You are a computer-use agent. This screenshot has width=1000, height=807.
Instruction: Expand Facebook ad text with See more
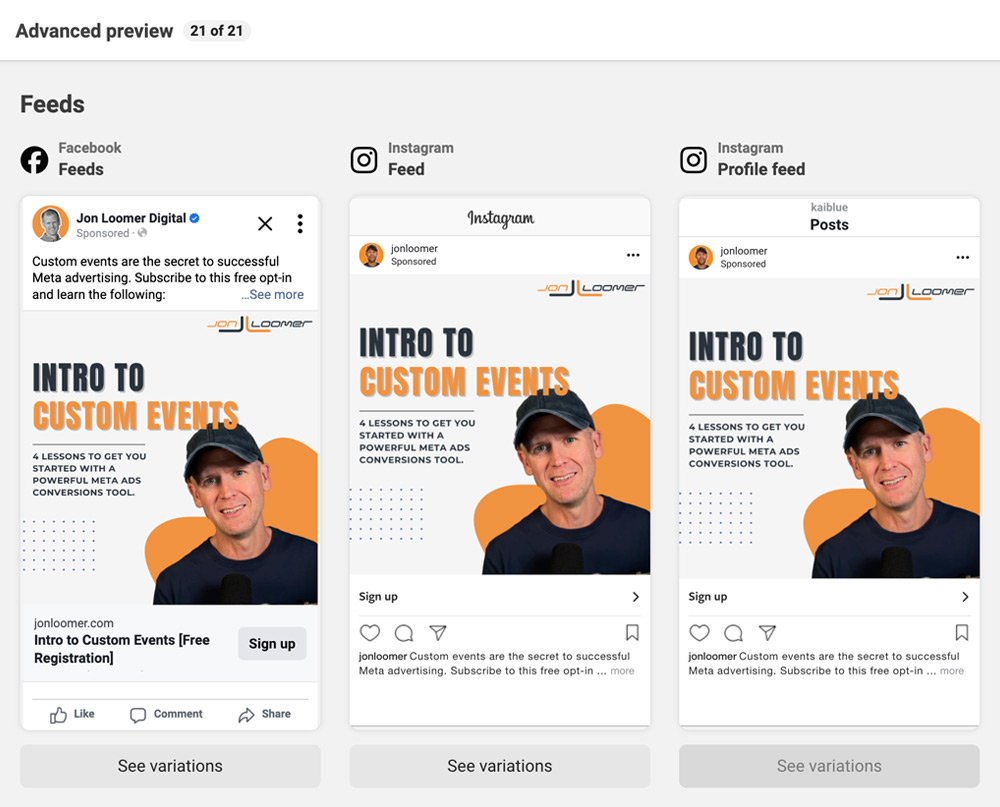click(x=272, y=295)
